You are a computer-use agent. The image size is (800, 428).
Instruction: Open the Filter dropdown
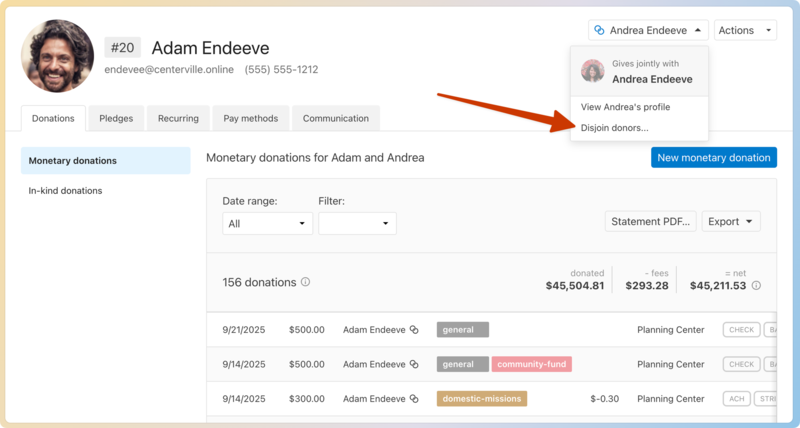point(357,223)
